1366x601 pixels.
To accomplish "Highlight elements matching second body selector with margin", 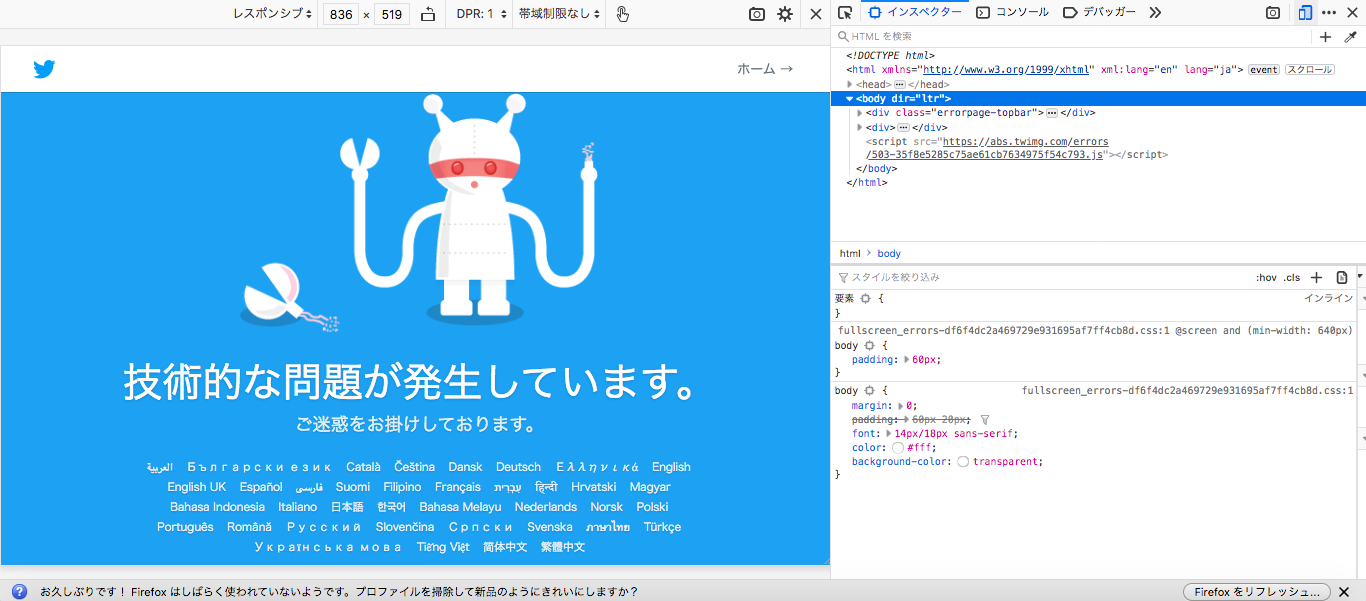I will click(x=869, y=391).
